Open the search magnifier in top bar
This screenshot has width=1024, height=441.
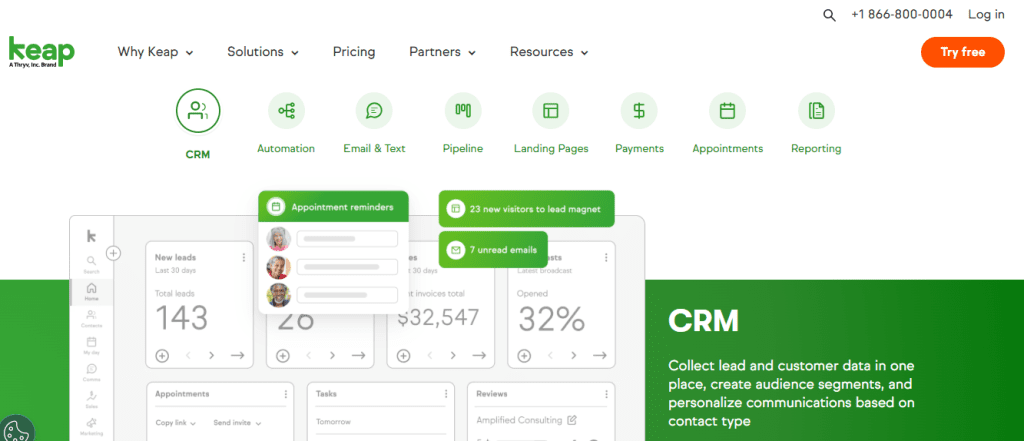[829, 16]
